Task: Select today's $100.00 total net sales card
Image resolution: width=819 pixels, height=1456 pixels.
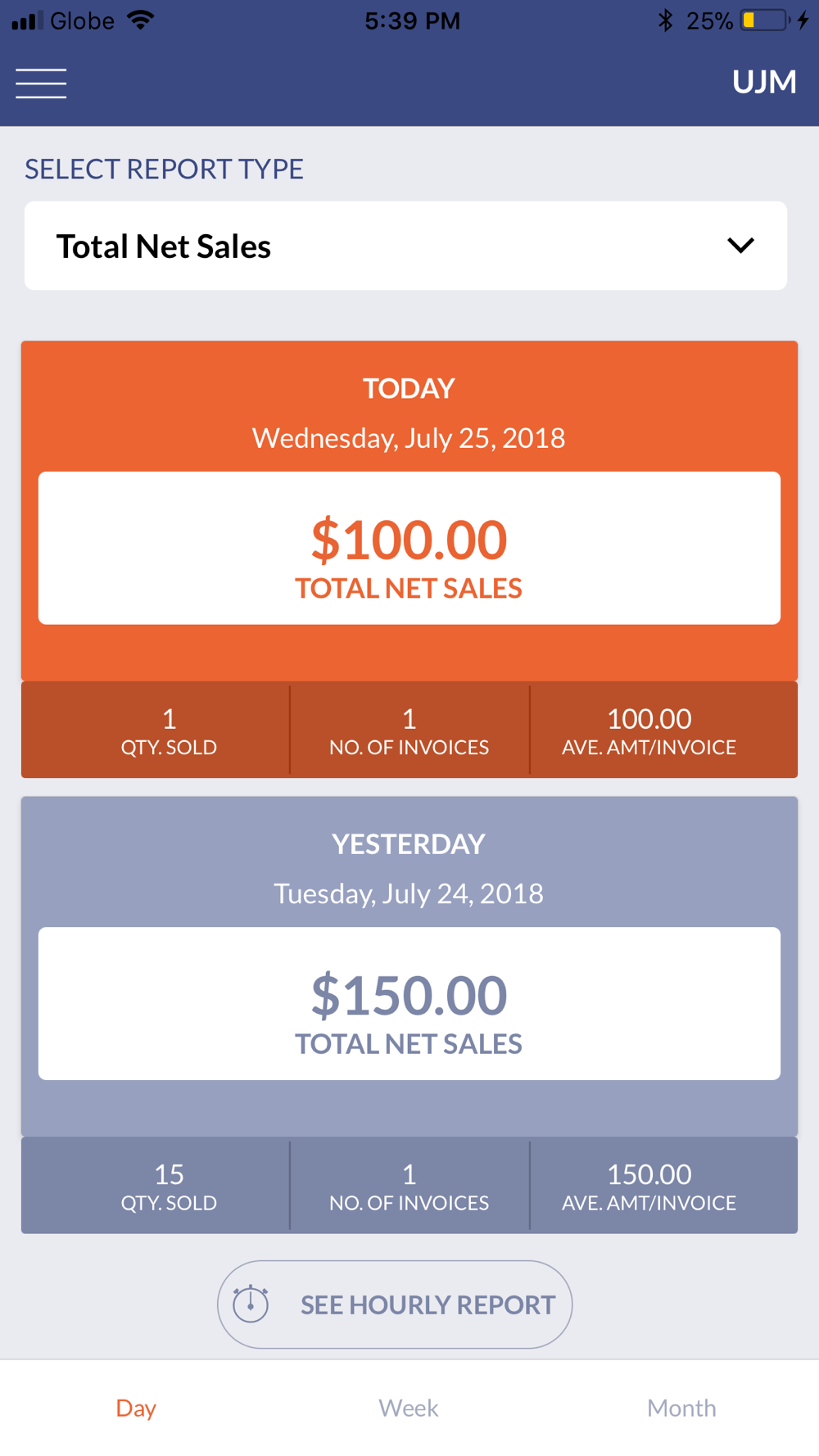Action: 409,548
